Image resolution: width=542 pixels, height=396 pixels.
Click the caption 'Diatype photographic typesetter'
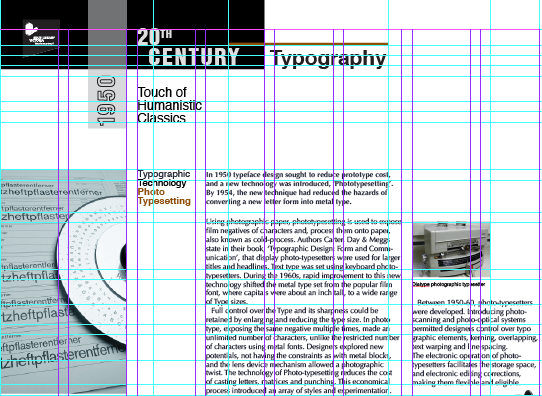click(449, 284)
